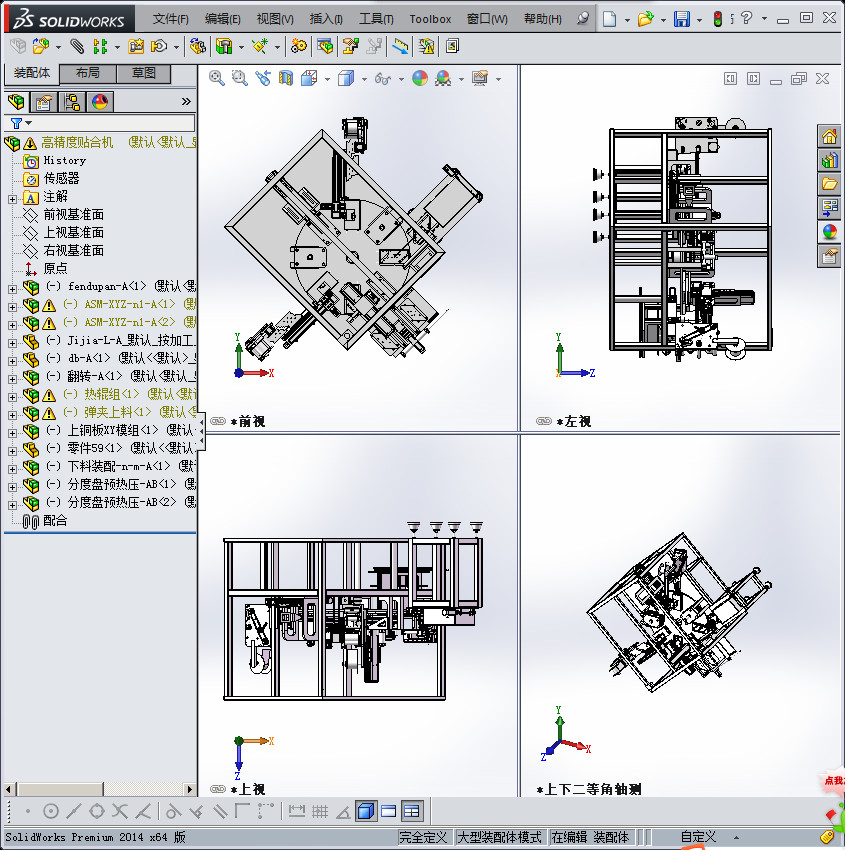Open the filter dropdown in the feature tree

29,123
